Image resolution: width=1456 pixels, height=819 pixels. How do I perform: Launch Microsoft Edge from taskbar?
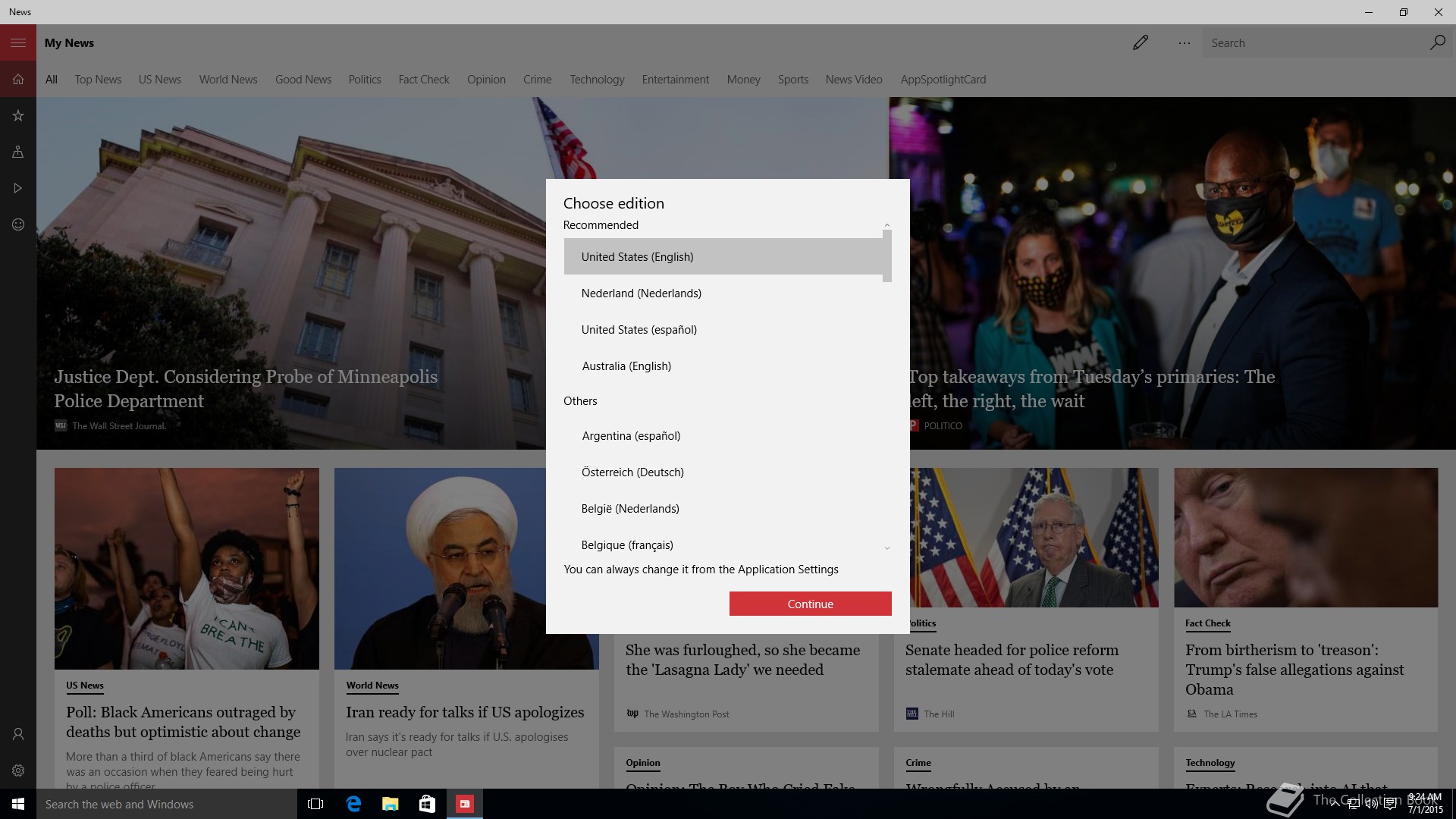tap(353, 804)
